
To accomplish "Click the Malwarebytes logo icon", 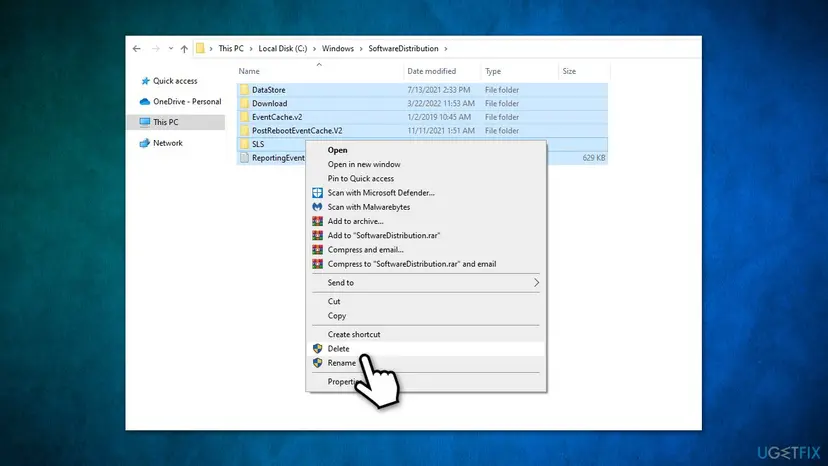I will pyautogui.click(x=317, y=207).
